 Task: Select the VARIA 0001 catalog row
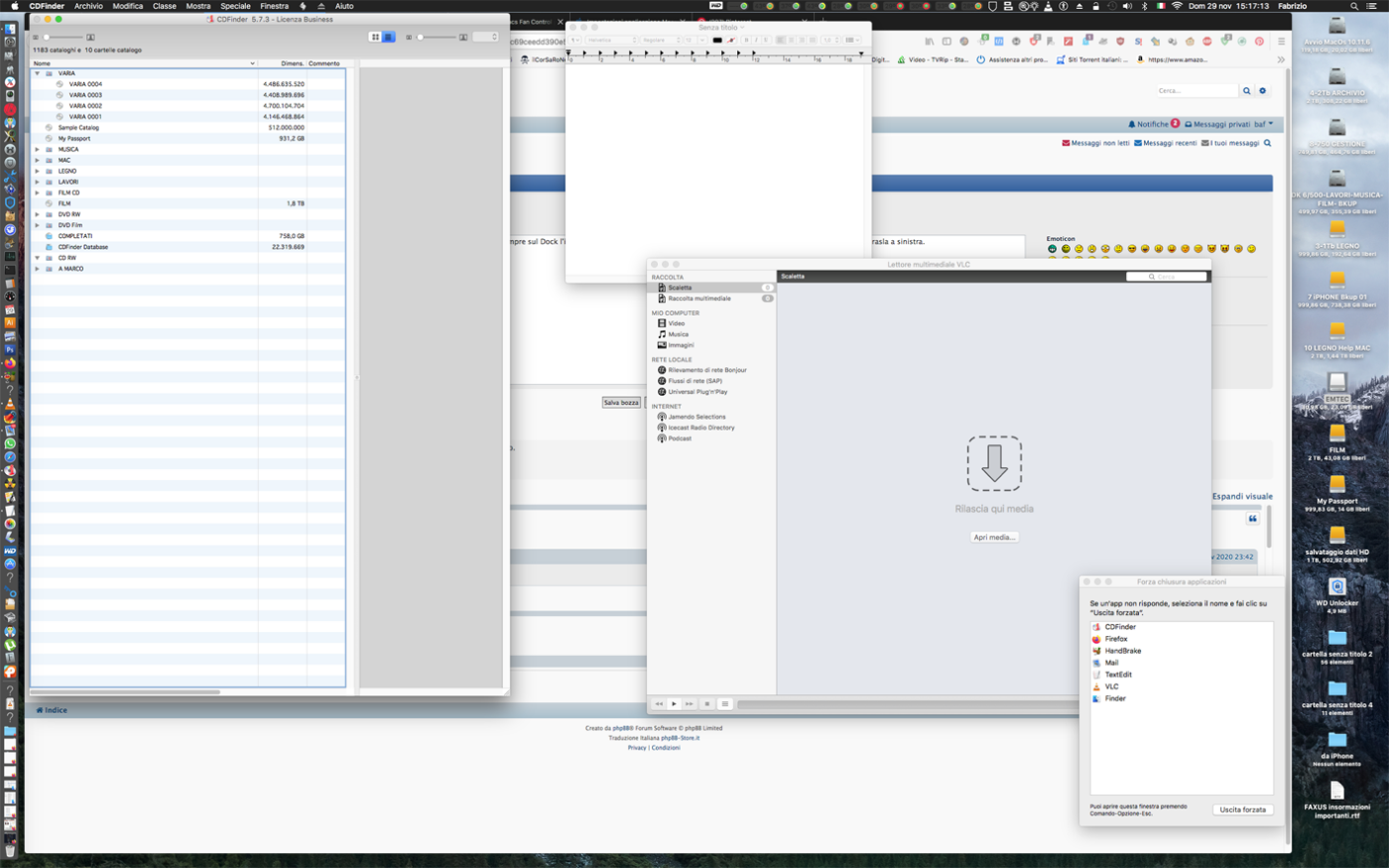188,116
